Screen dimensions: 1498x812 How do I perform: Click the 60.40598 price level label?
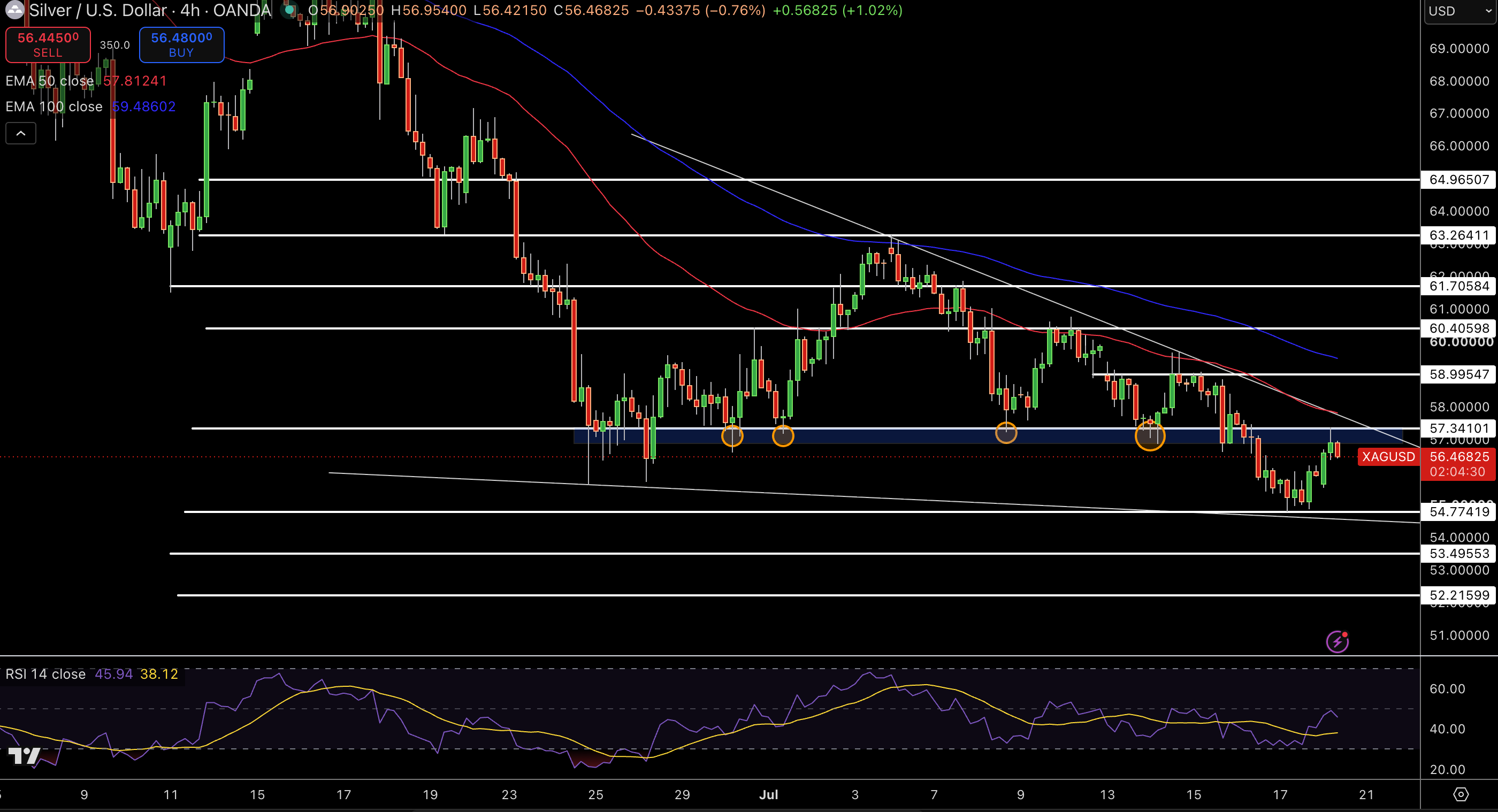[1458, 328]
